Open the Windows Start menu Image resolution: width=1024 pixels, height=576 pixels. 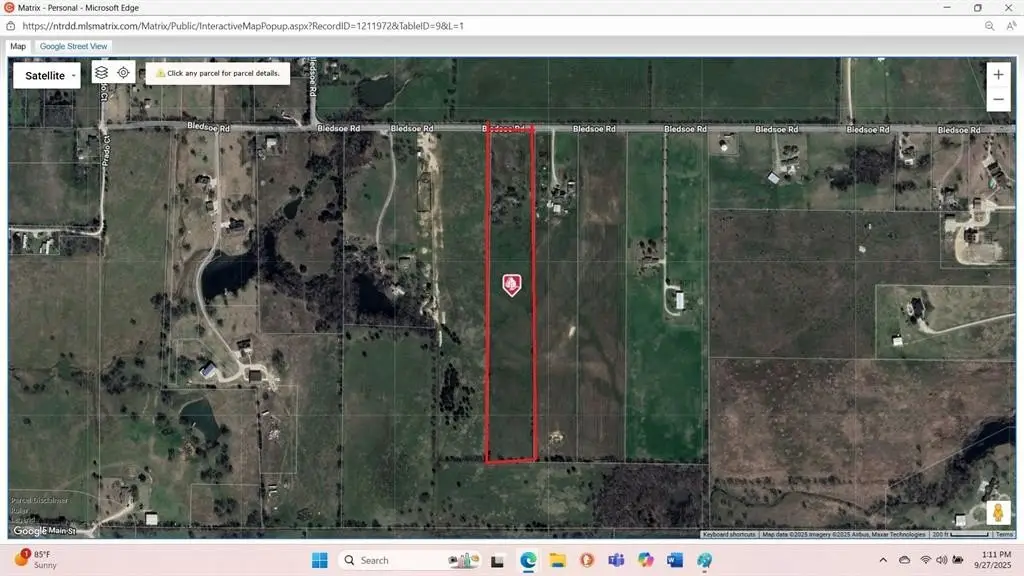tap(319, 560)
